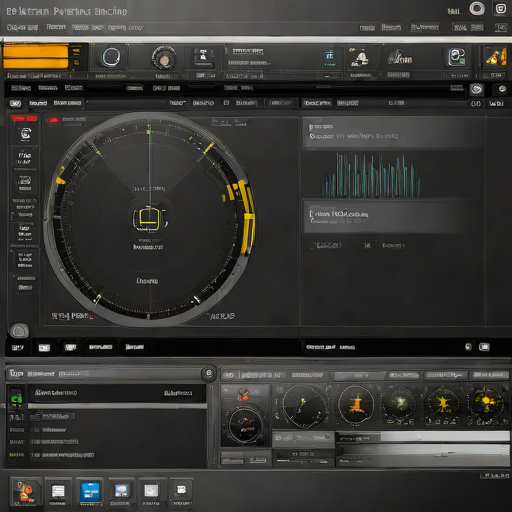
Task: Click the white bell-shaped figure toolbar icon
Action: (x=359, y=57)
